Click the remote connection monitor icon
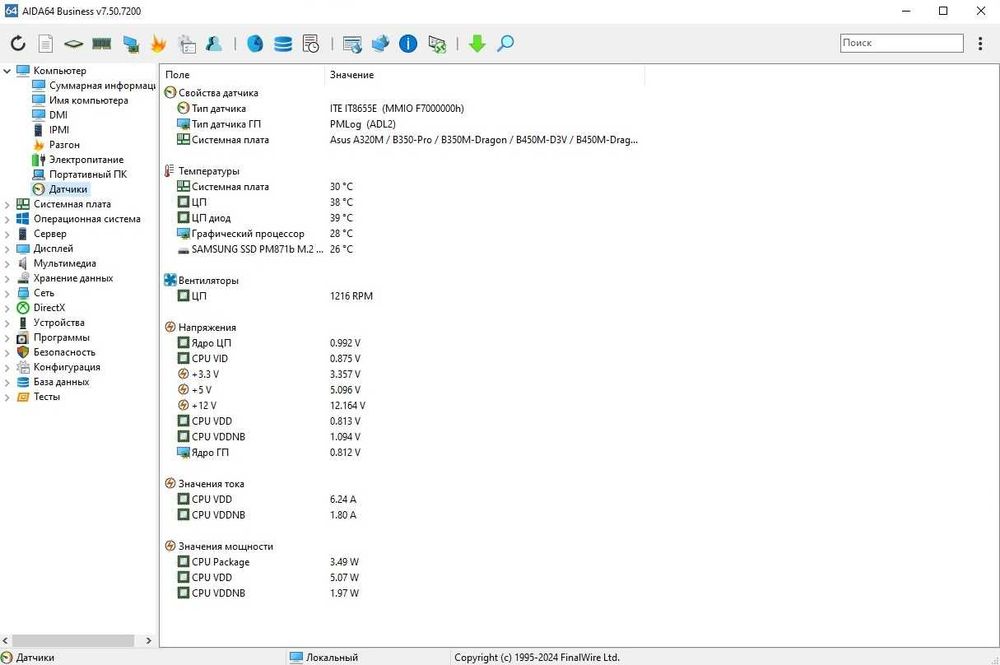1000x665 pixels. click(437, 43)
